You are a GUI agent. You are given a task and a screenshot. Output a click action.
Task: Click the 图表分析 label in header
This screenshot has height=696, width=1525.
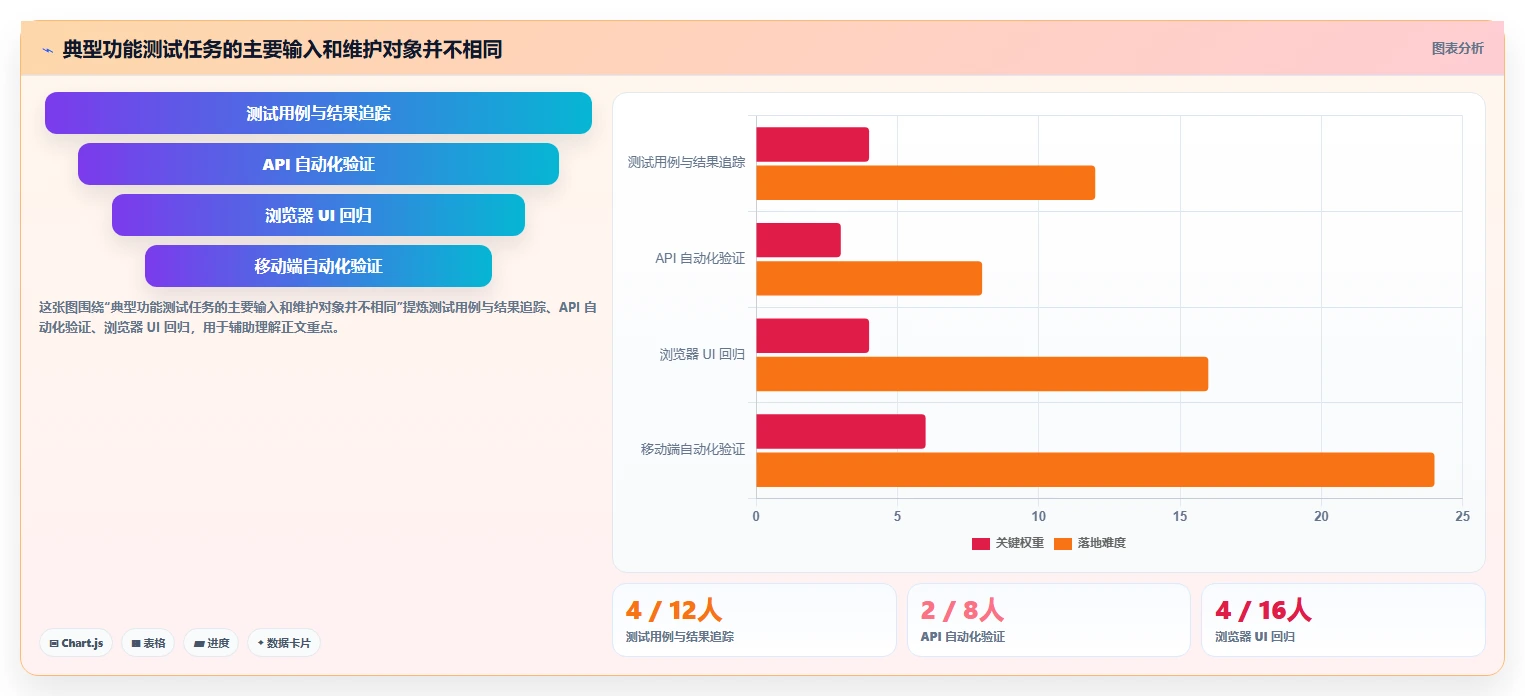pos(1458,48)
